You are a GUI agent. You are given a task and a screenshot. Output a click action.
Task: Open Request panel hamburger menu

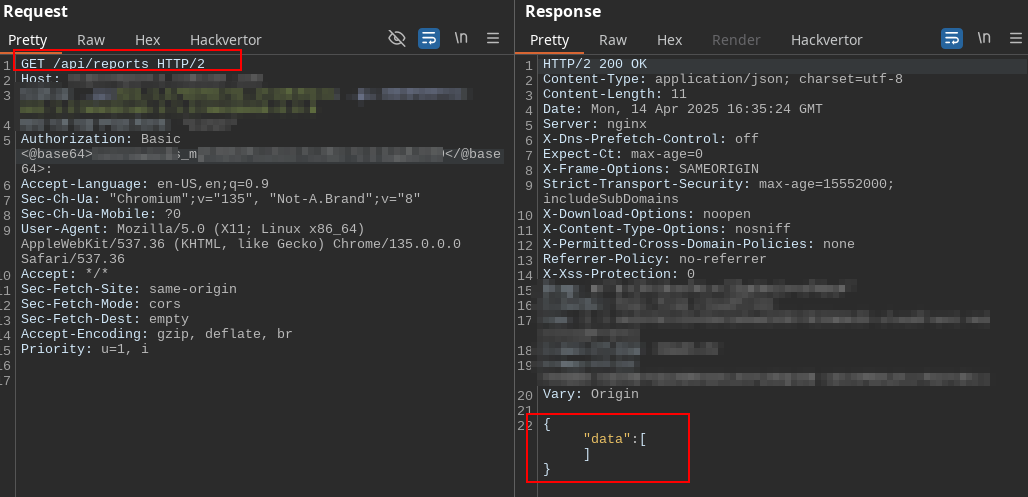tap(493, 39)
